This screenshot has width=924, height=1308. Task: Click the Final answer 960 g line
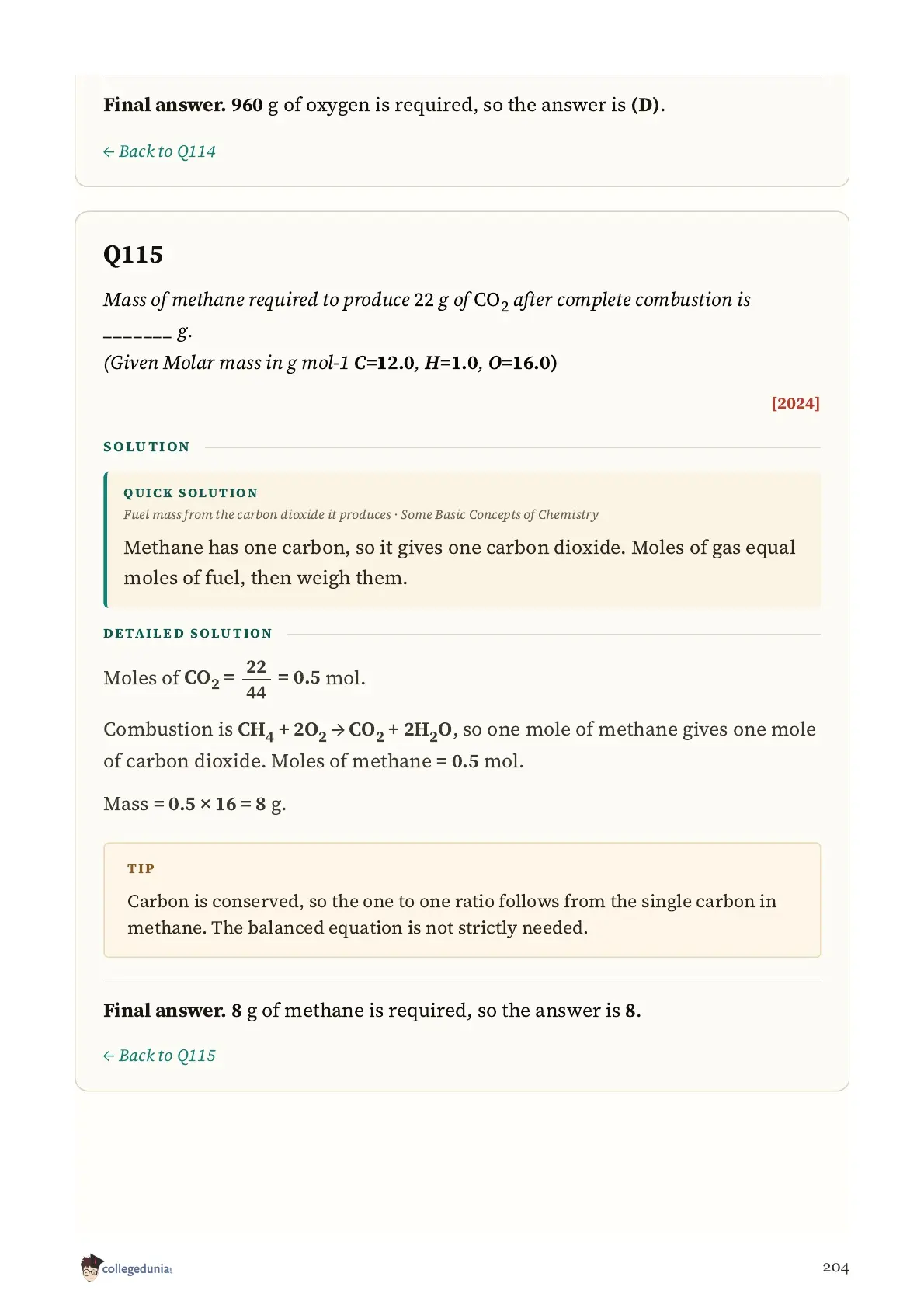384,105
